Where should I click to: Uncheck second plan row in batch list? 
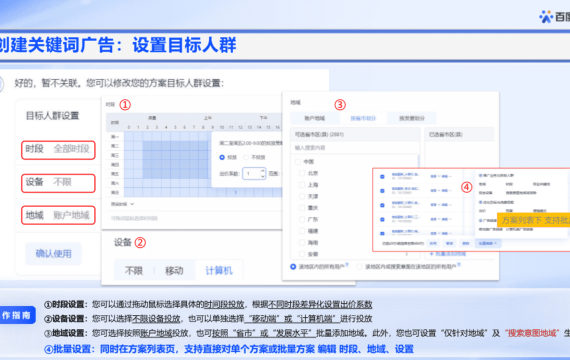pos(382,191)
